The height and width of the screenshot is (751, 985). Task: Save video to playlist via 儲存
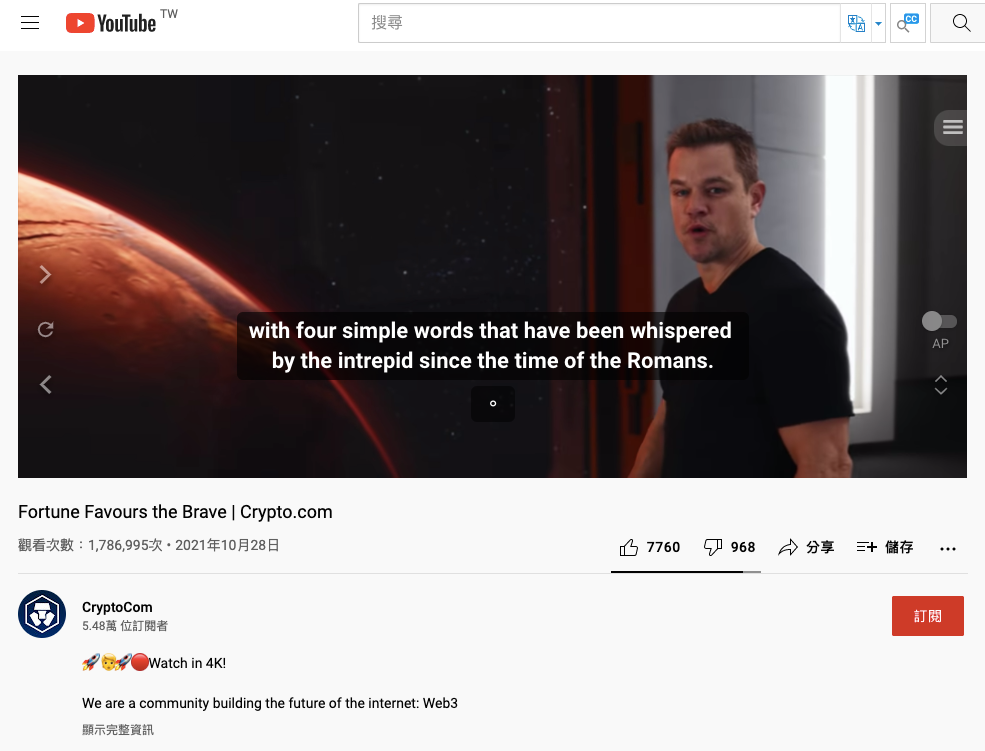[884, 548]
